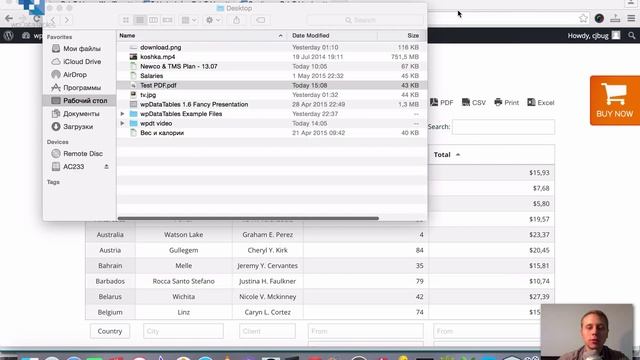The height and width of the screenshot is (360, 640).
Task: Sort files by Name column
Action: 202,36
